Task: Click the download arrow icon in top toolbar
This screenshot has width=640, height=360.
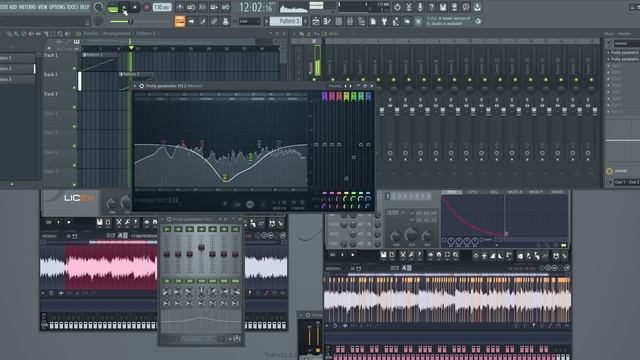Action: point(477,7)
